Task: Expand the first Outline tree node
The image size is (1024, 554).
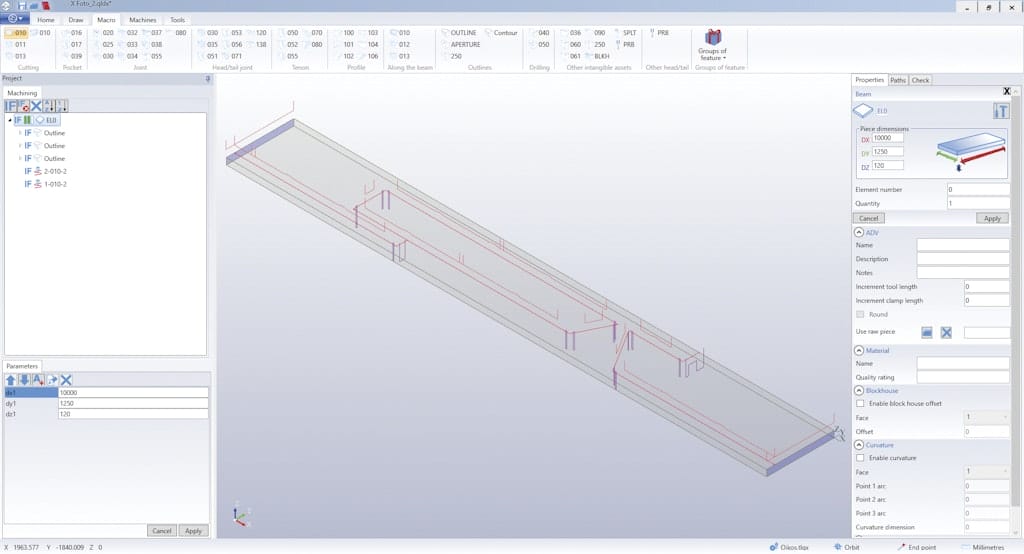Action: pos(20,133)
